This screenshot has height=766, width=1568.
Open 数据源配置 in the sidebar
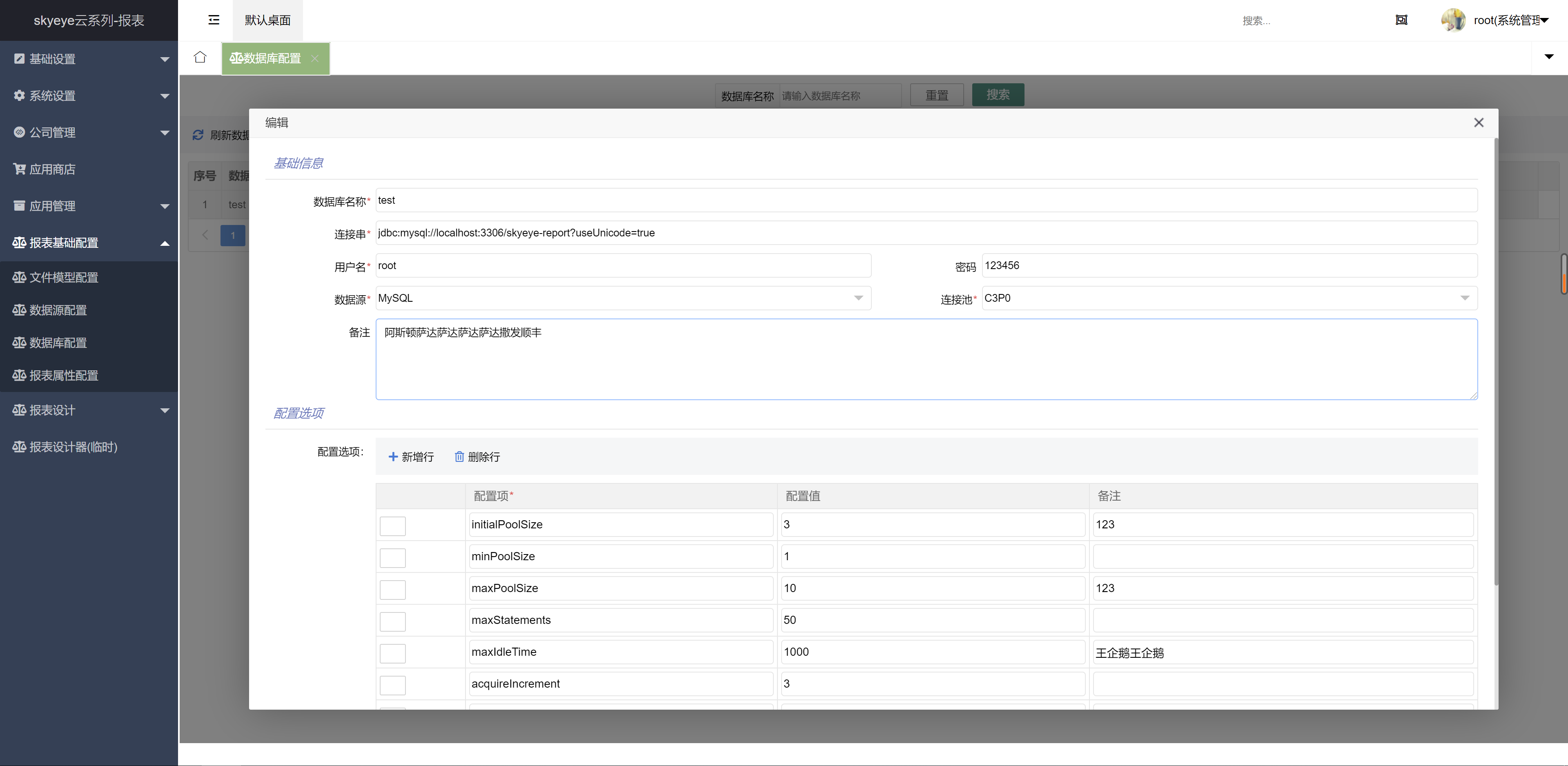pos(58,310)
